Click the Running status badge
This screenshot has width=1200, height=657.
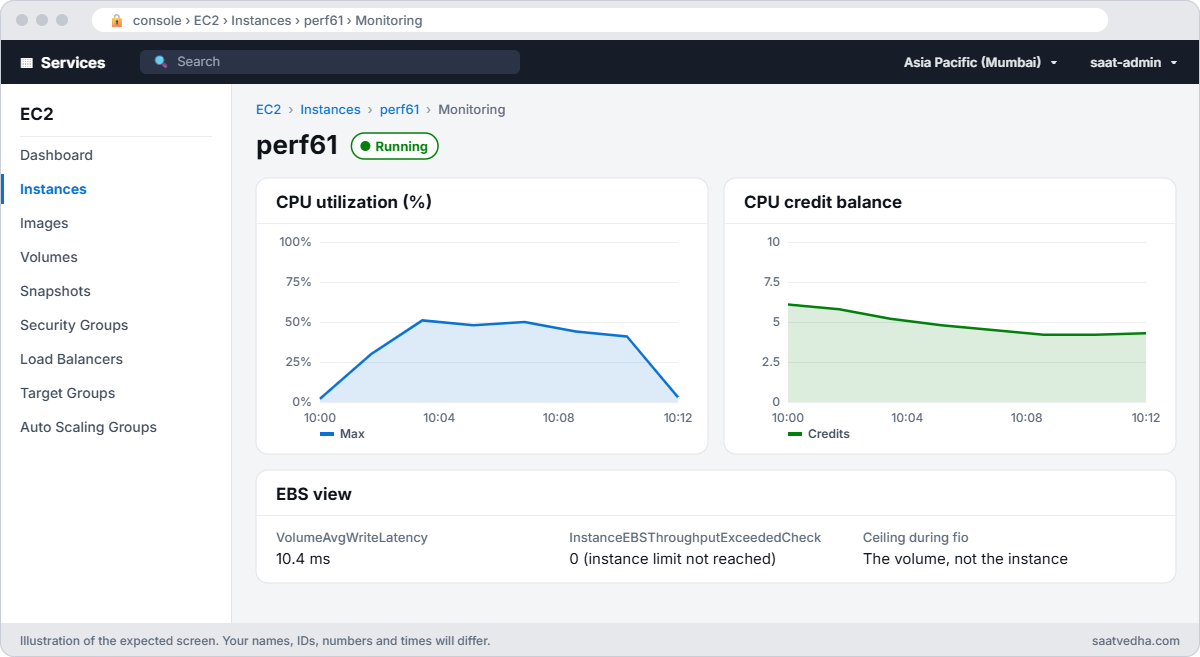coord(394,146)
